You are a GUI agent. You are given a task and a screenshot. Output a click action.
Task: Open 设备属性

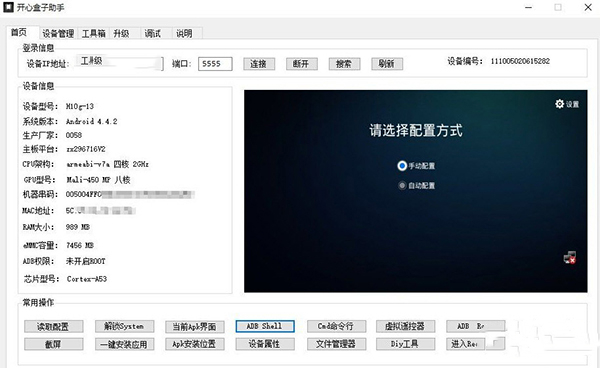265,344
